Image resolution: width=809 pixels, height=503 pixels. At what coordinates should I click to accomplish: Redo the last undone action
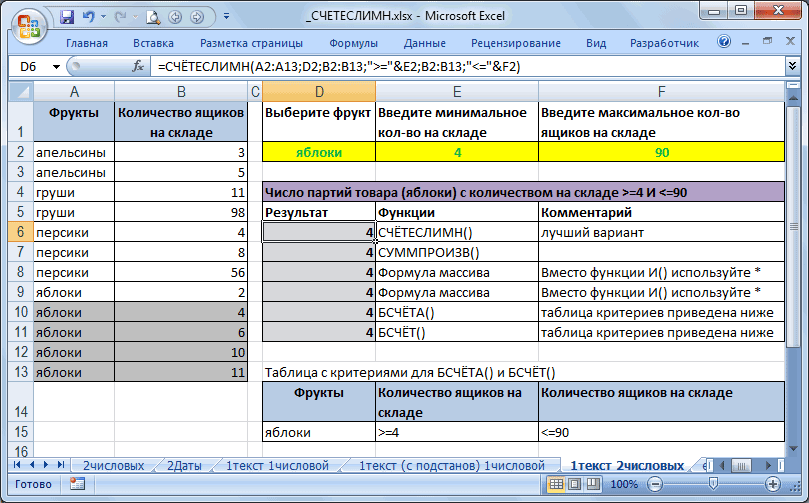120,18
